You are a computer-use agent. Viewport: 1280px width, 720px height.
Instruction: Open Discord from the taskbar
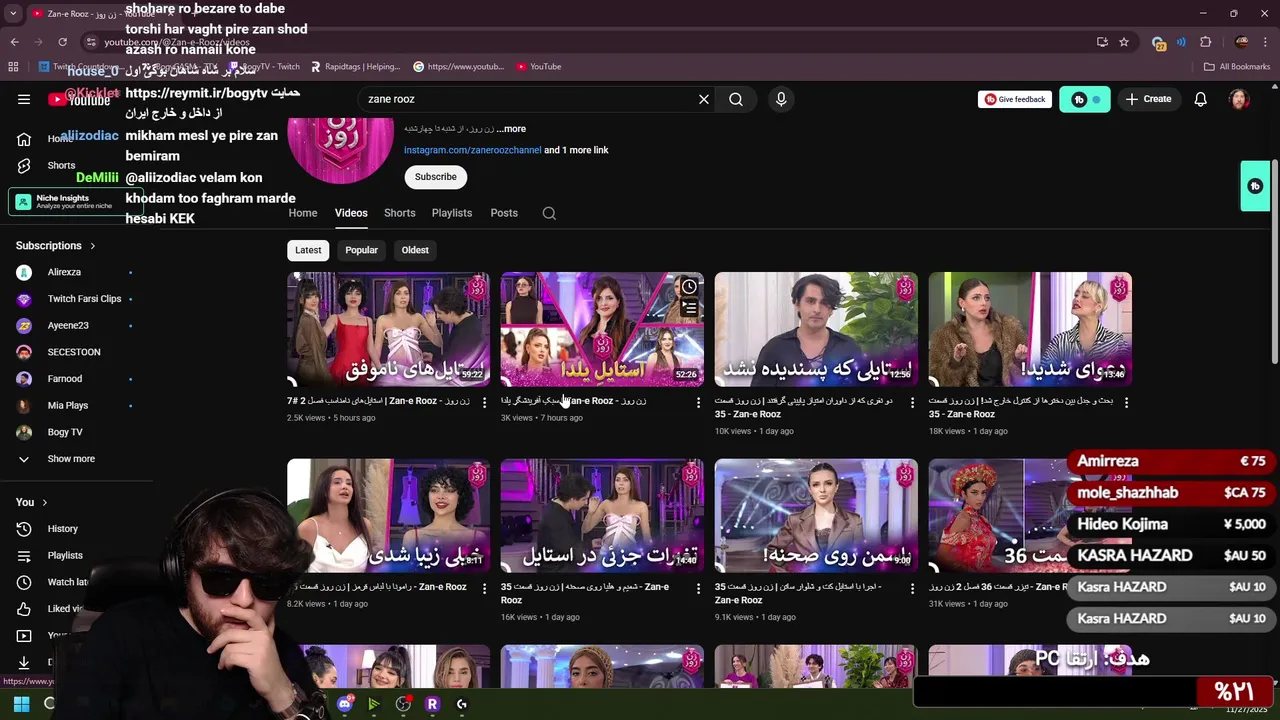click(x=345, y=704)
